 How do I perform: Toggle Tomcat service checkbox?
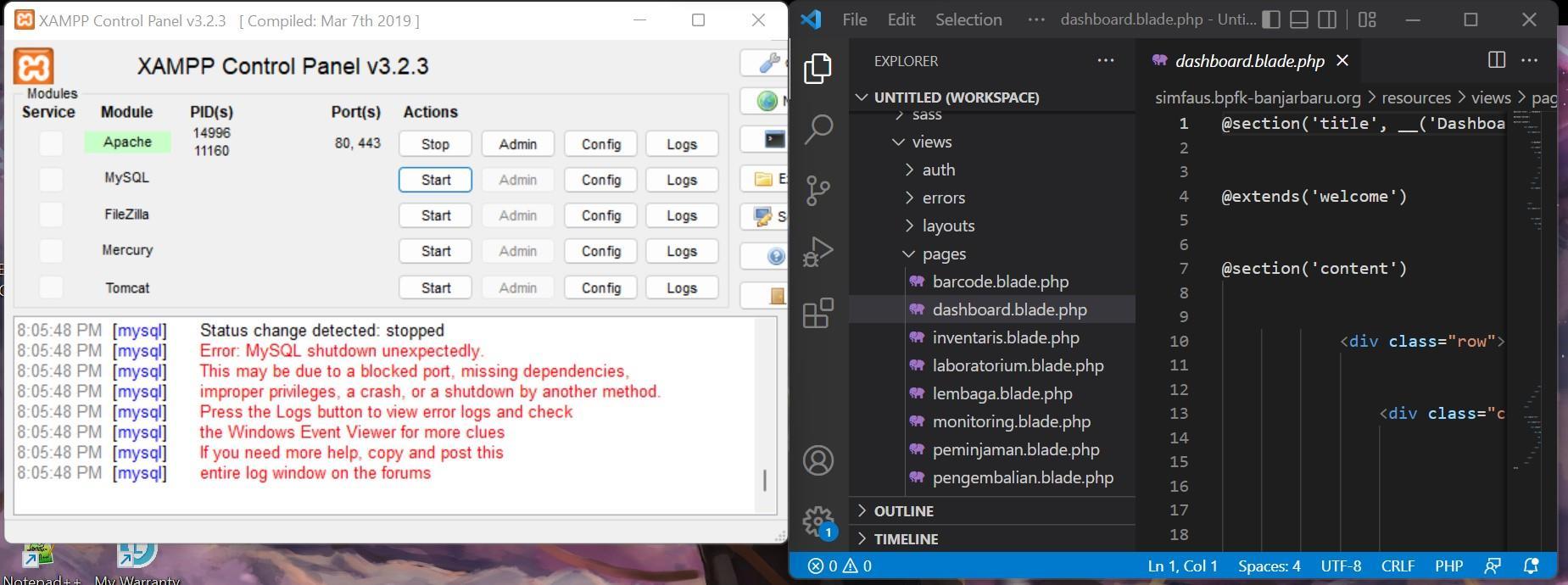pos(51,287)
